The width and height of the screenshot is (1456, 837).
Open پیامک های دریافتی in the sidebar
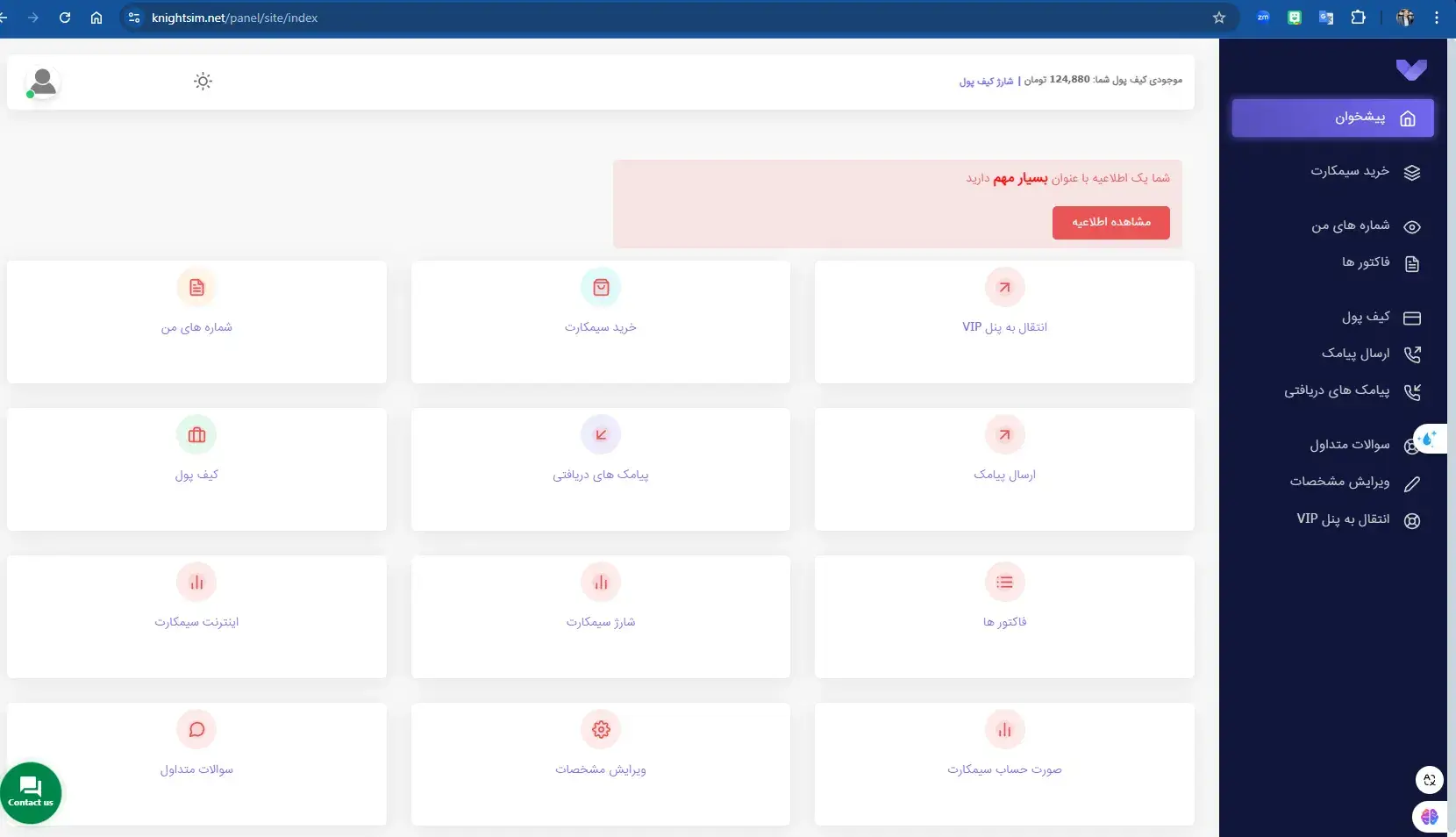pos(1337,390)
